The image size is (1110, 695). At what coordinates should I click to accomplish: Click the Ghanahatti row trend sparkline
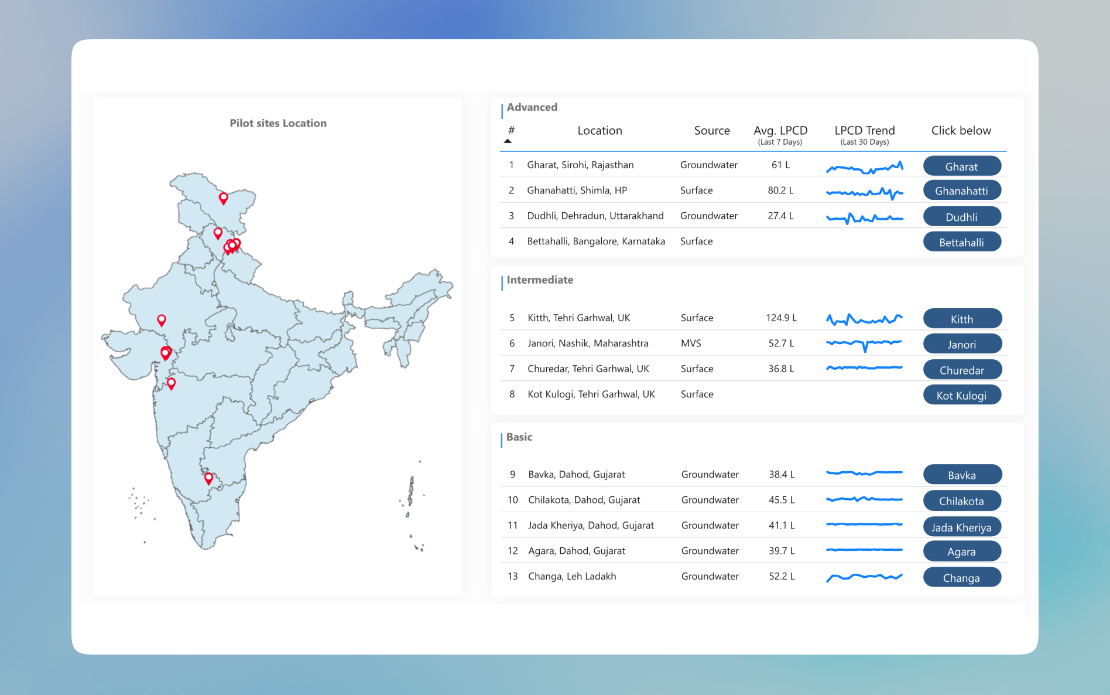click(864, 192)
